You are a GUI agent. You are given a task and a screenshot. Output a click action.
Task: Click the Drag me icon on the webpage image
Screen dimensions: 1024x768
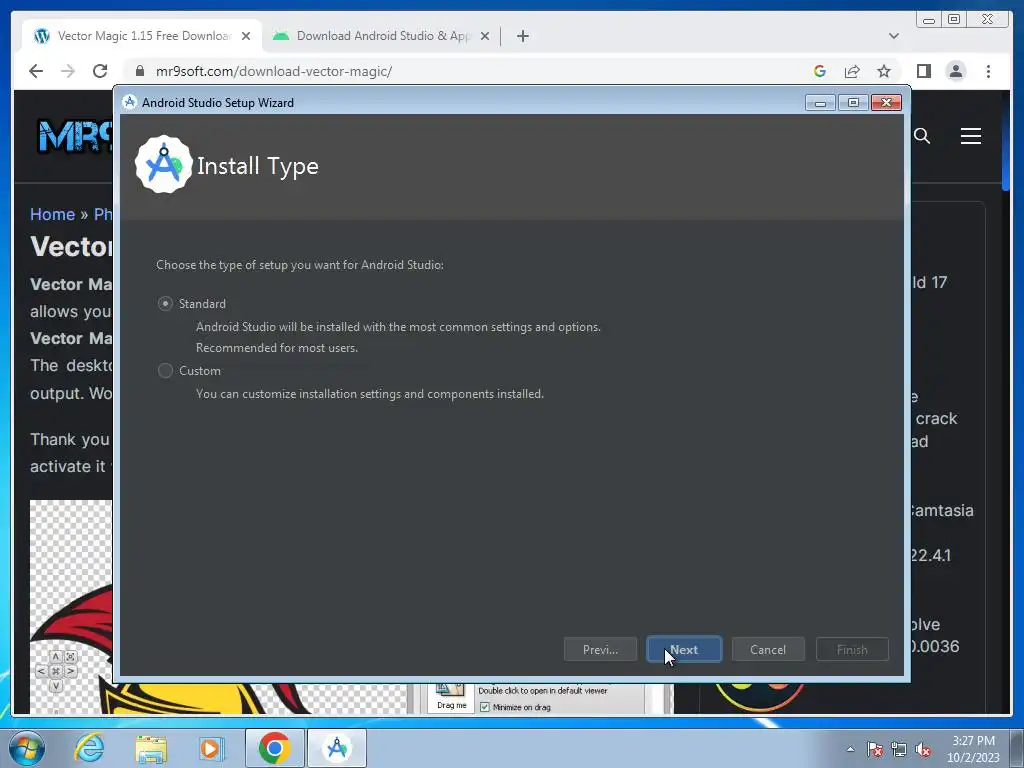[x=451, y=697]
